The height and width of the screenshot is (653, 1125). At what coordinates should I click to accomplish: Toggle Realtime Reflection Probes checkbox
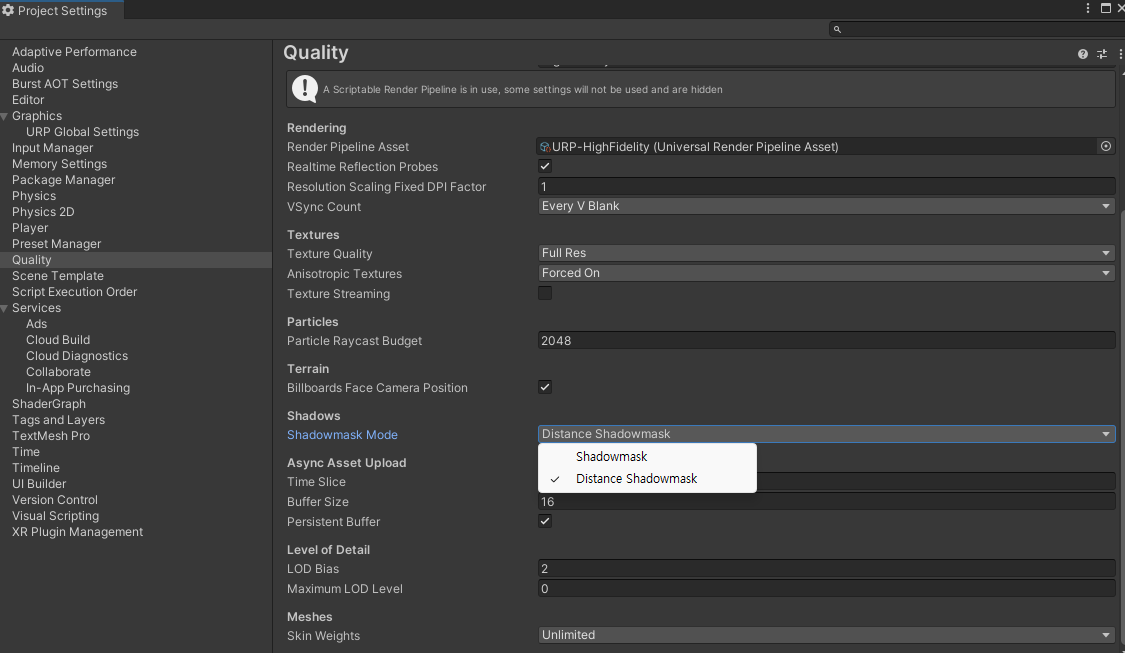tap(545, 166)
